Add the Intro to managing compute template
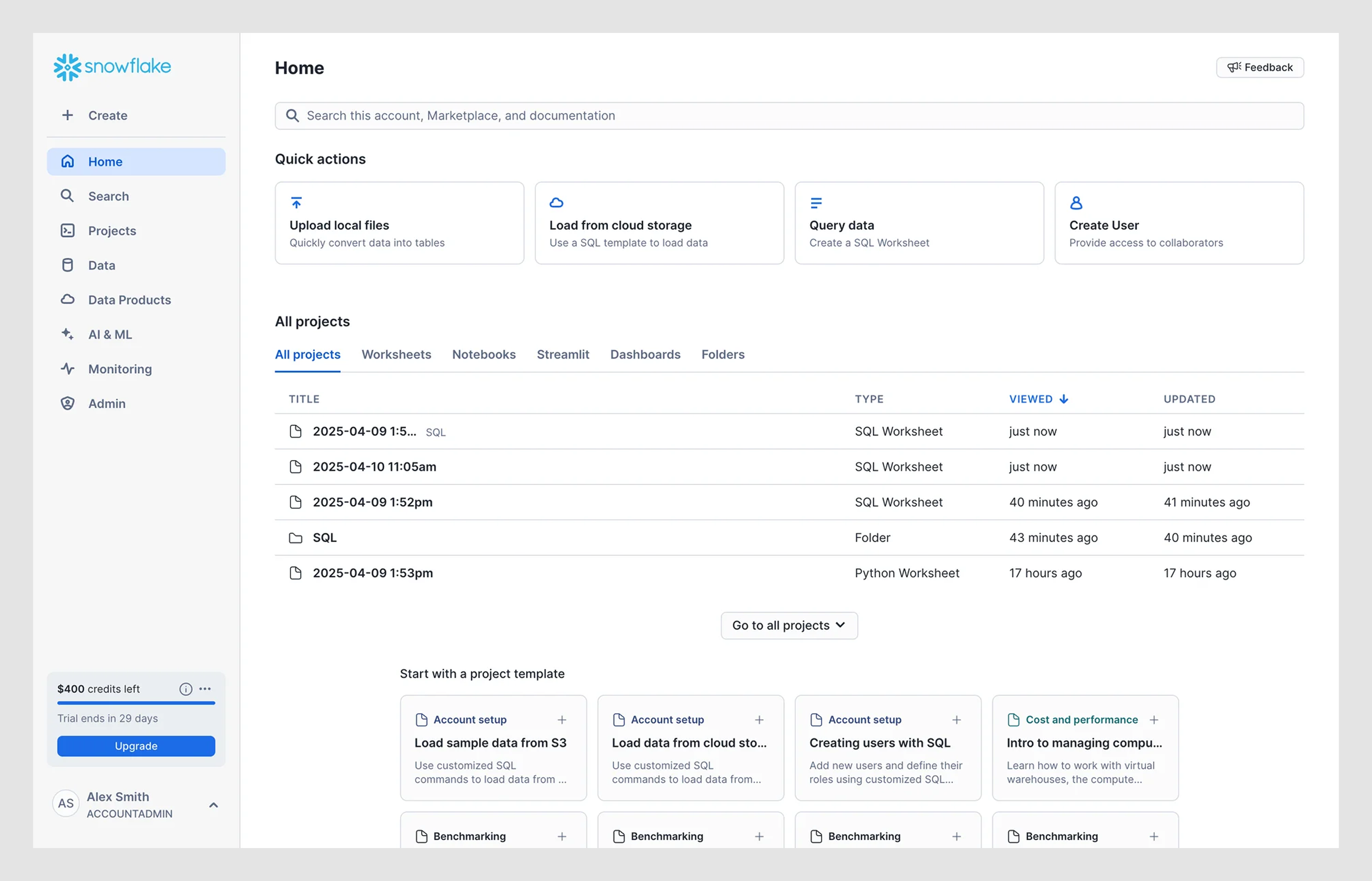The image size is (1372, 881). click(1154, 720)
